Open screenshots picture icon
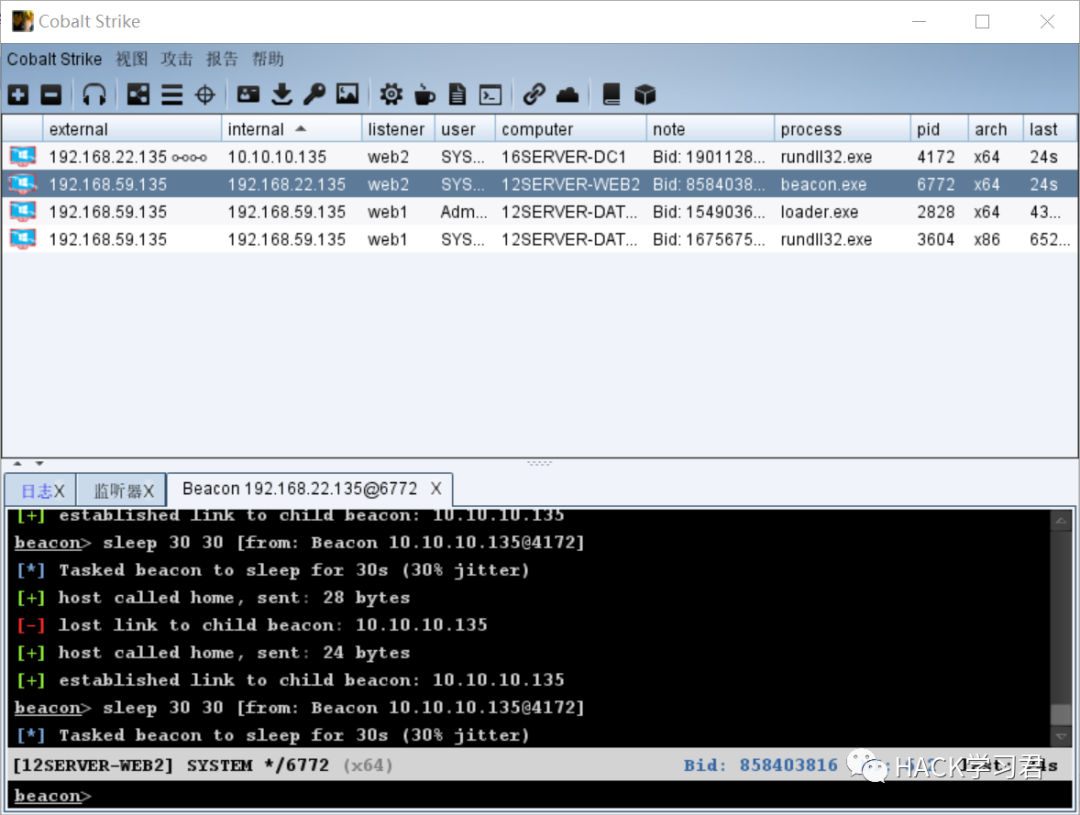Screen dimensions: 1080x815 pyautogui.click(x=348, y=94)
